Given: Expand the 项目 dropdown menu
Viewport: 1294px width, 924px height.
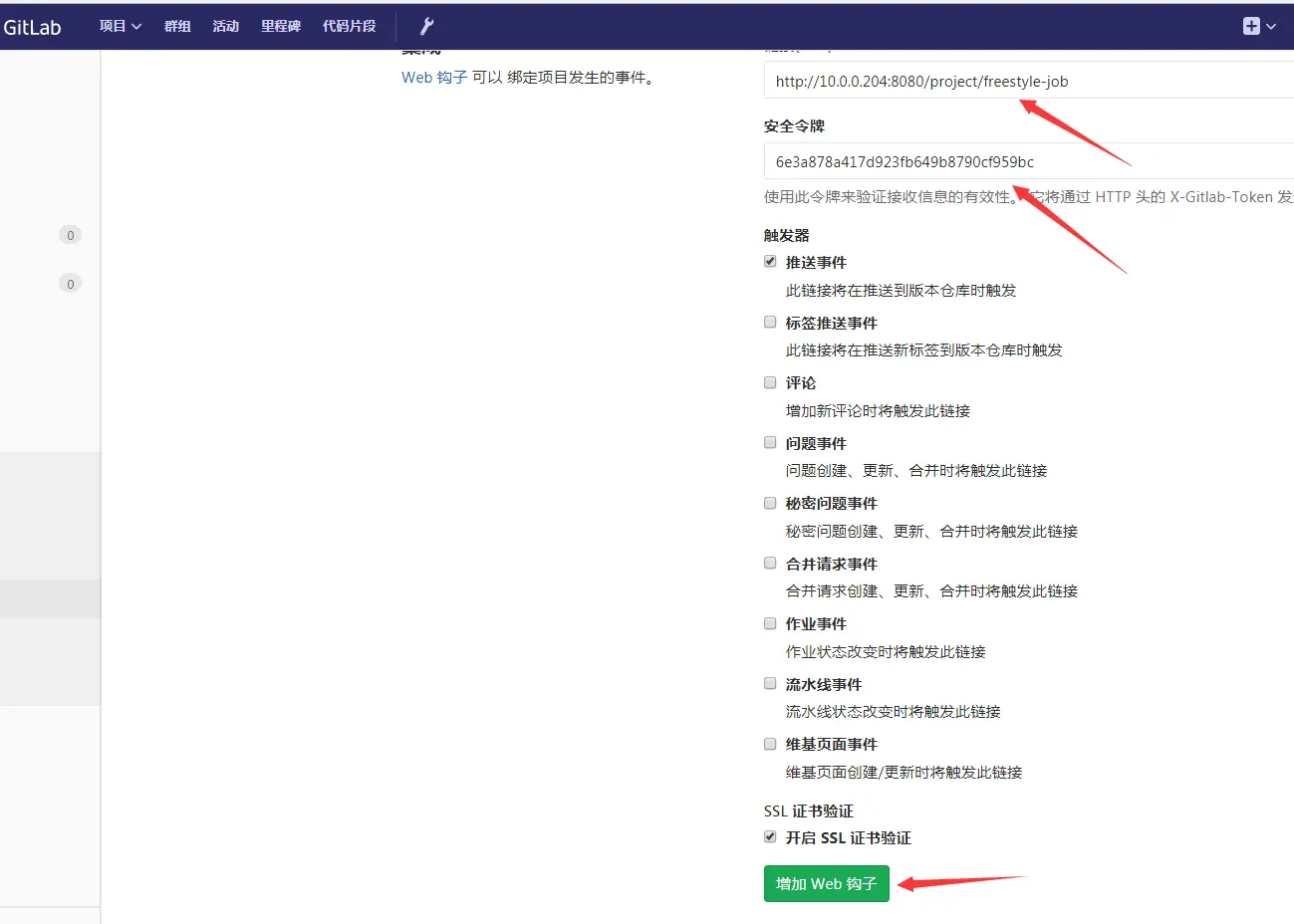Looking at the screenshot, I should click(x=120, y=26).
